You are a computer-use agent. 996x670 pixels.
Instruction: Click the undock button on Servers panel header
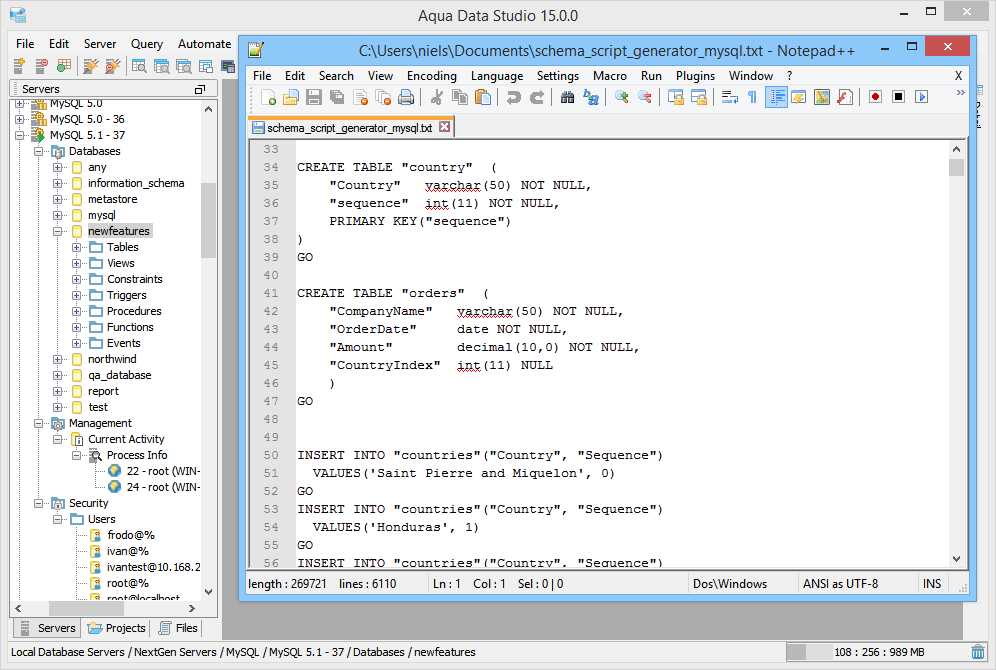pyautogui.click(x=199, y=90)
